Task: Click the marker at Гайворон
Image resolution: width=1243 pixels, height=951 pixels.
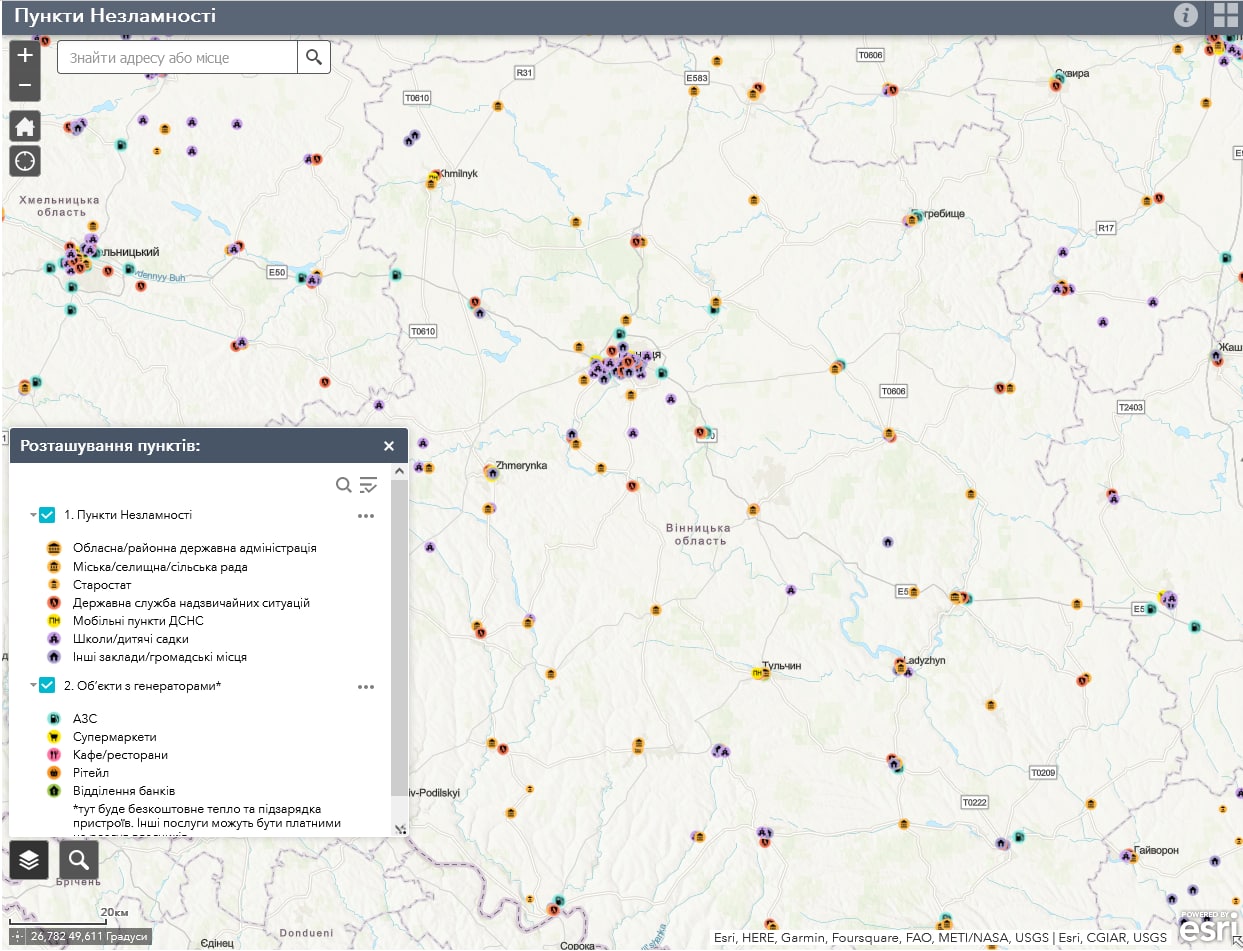Action: click(1129, 856)
